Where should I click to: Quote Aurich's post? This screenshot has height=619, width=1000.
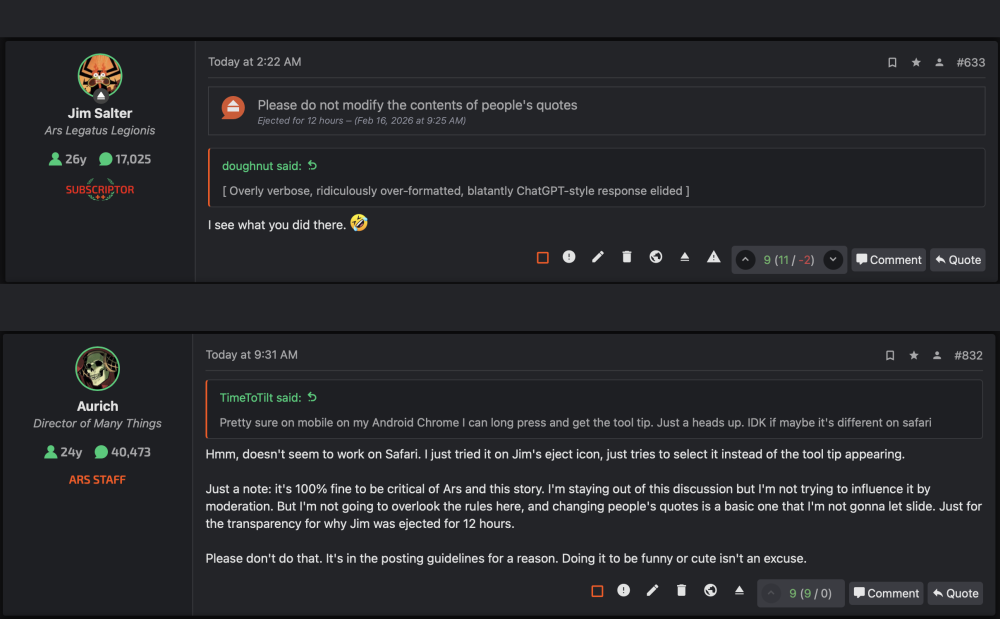click(955, 593)
